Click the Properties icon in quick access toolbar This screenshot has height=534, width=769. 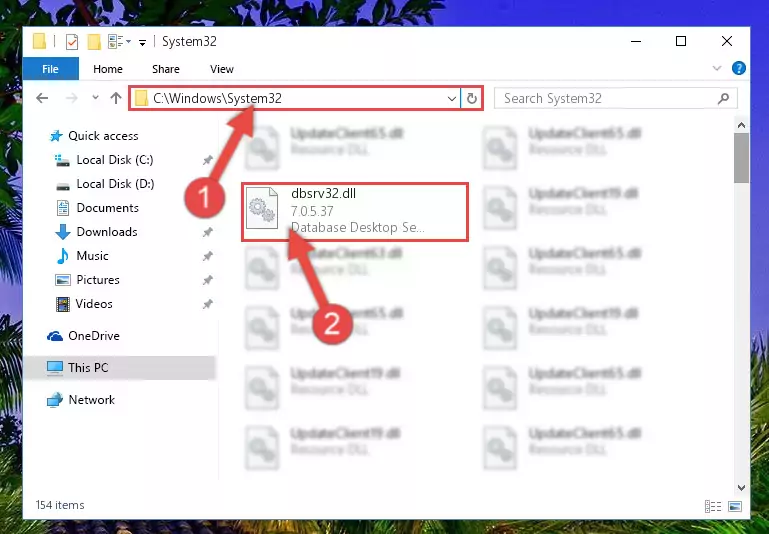coord(72,42)
